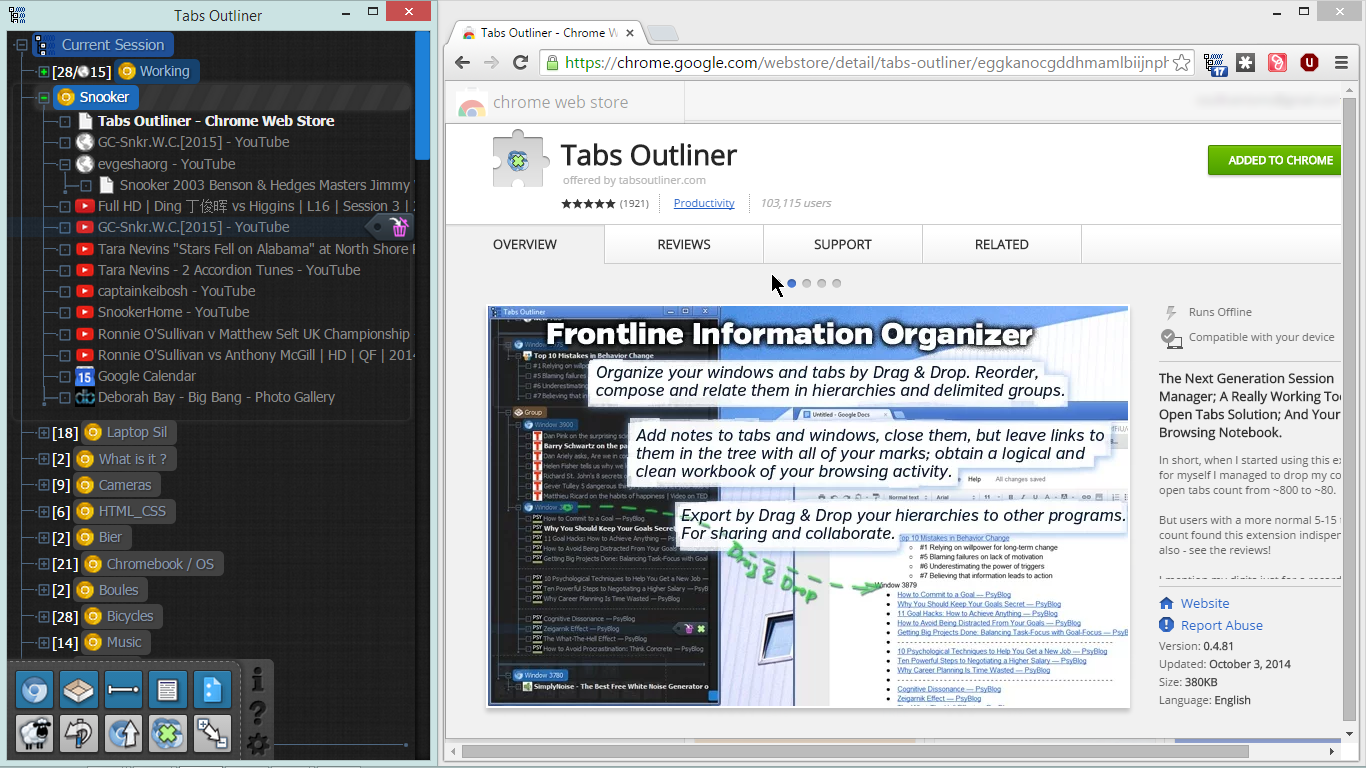Click the Google Calendar row icon
Image resolution: width=1366 pixels, height=768 pixels.
click(x=85, y=376)
